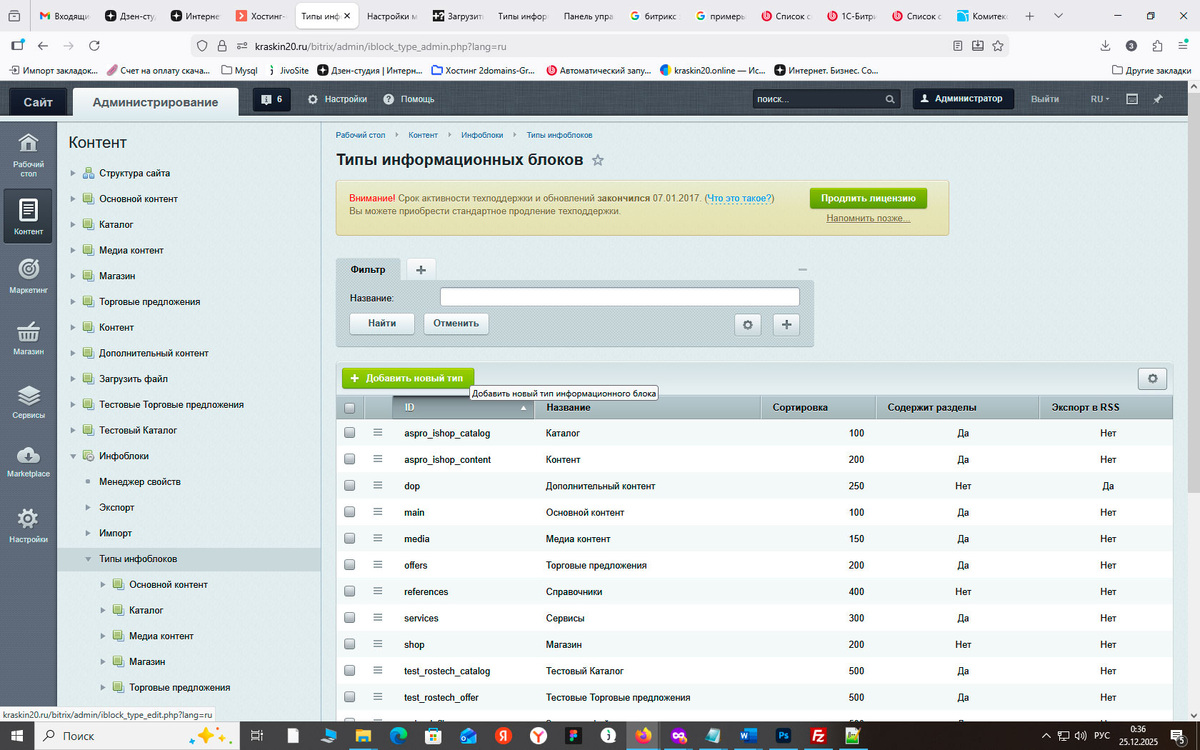This screenshot has width=1200, height=750.
Task: Open FileZilla from the taskbar
Action: point(818,736)
